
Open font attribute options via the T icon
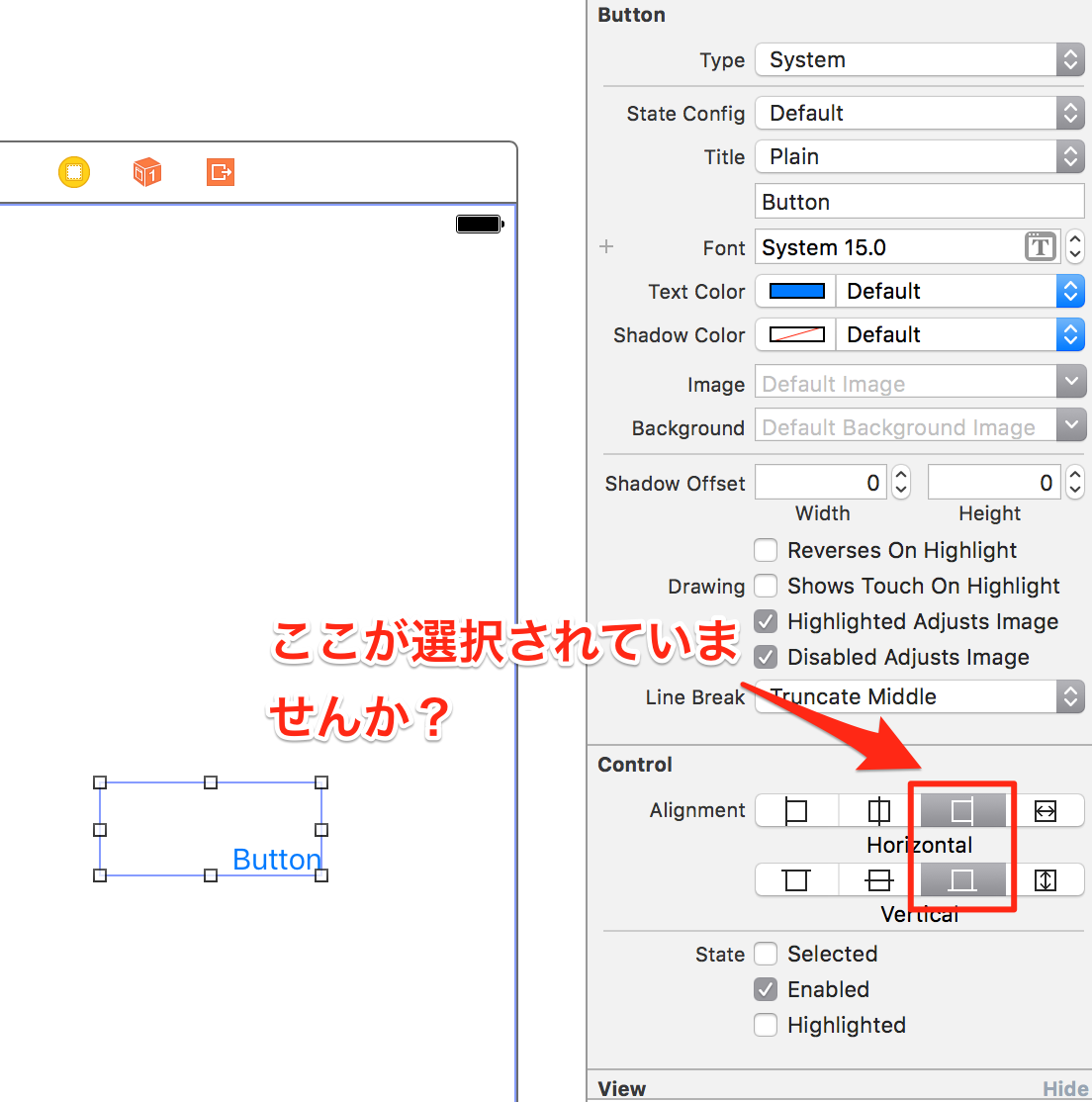pyautogui.click(x=1040, y=246)
